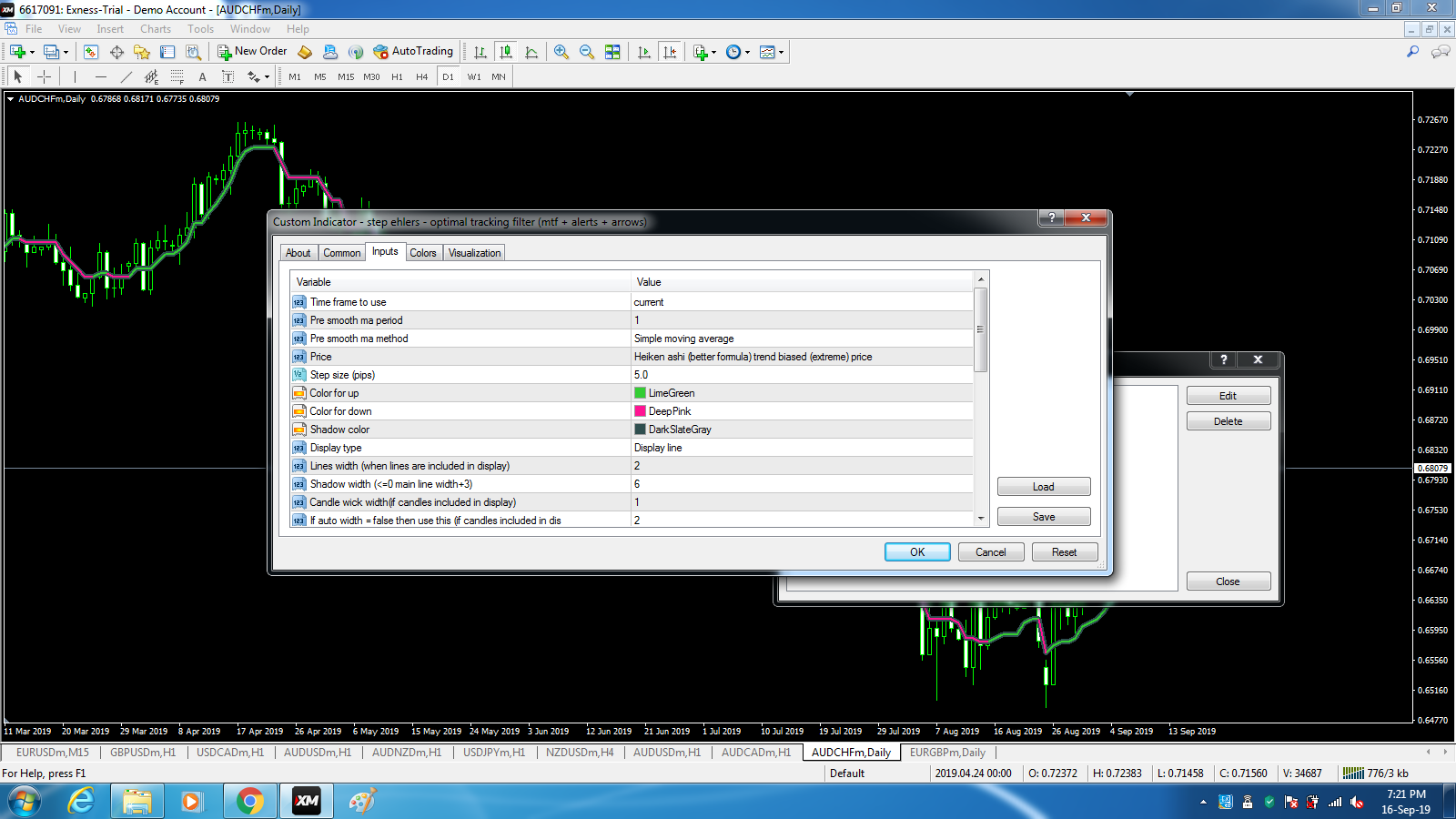Zoom out on the chart

587,52
